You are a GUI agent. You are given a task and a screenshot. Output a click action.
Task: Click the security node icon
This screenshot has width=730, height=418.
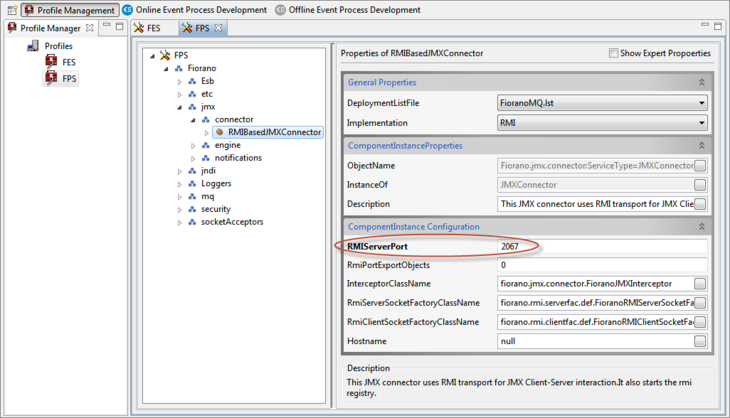click(x=192, y=209)
